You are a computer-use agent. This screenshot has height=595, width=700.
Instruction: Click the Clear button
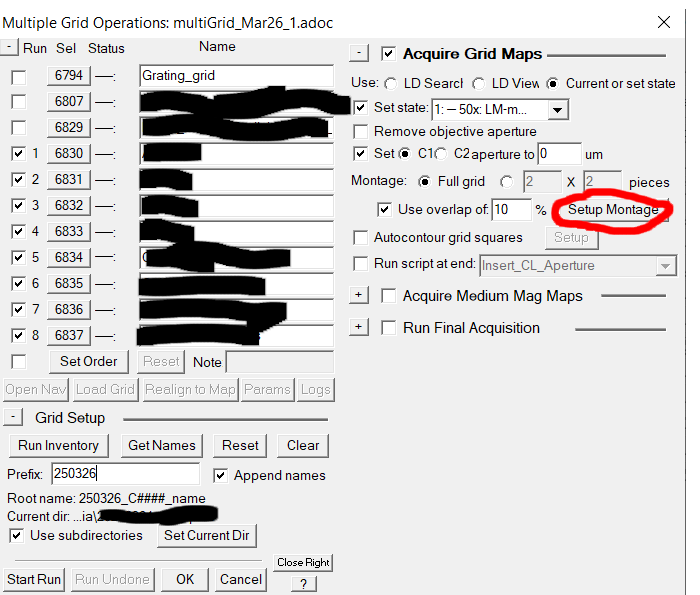(303, 445)
